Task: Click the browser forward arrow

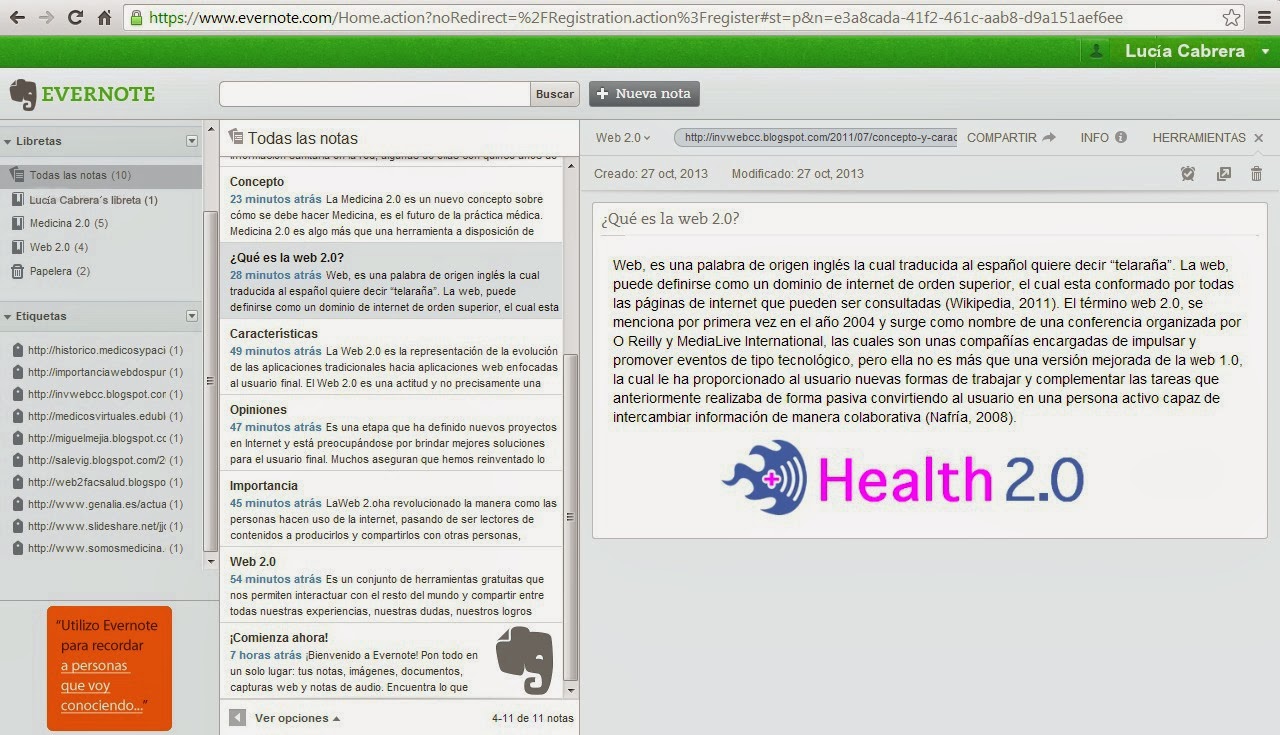Action: tap(45, 17)
